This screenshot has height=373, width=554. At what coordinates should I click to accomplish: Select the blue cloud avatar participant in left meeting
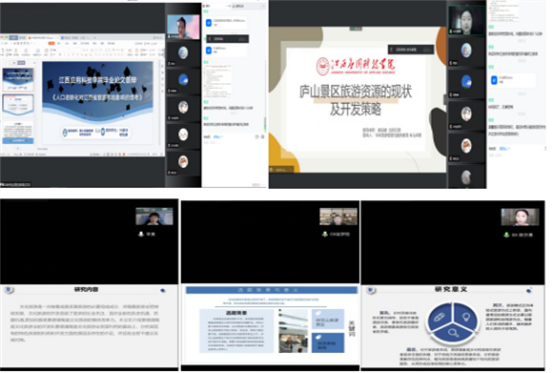(x=183, y=80)
